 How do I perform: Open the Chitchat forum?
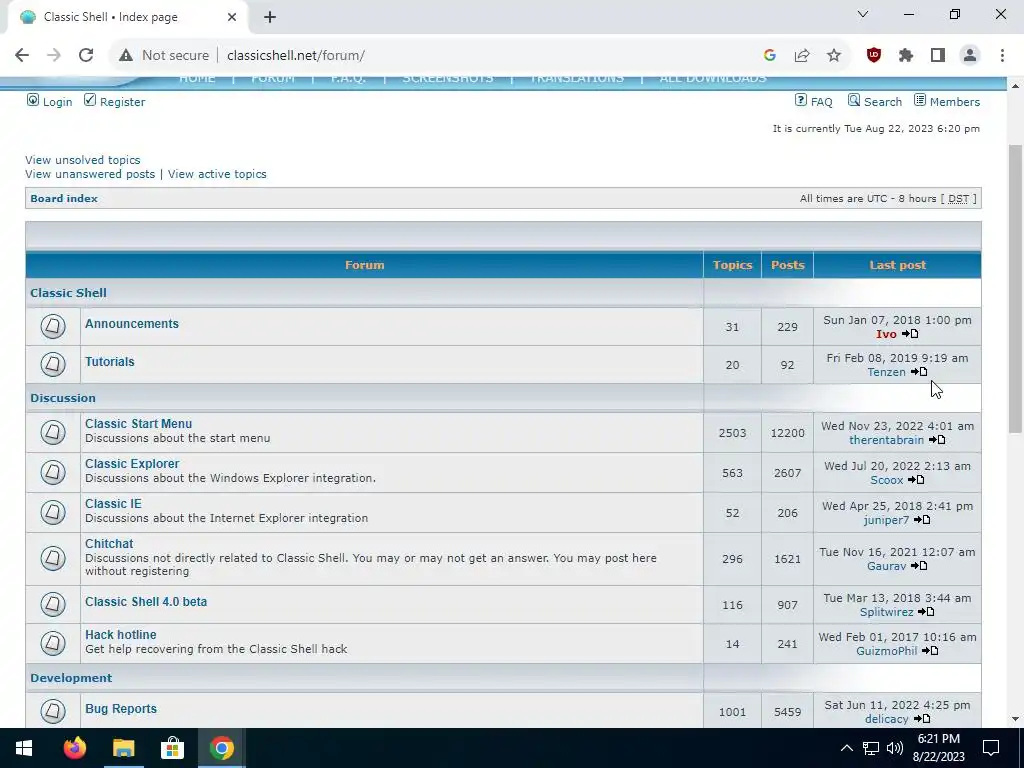pyautogui.click(x=109, y=544)
